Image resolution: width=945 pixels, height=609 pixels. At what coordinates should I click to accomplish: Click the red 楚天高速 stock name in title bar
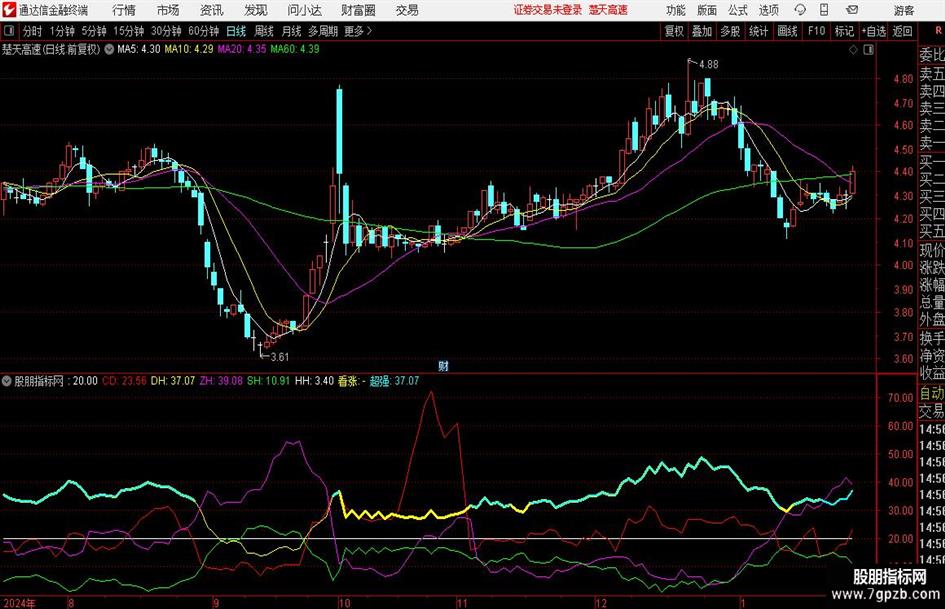point(608,10)
